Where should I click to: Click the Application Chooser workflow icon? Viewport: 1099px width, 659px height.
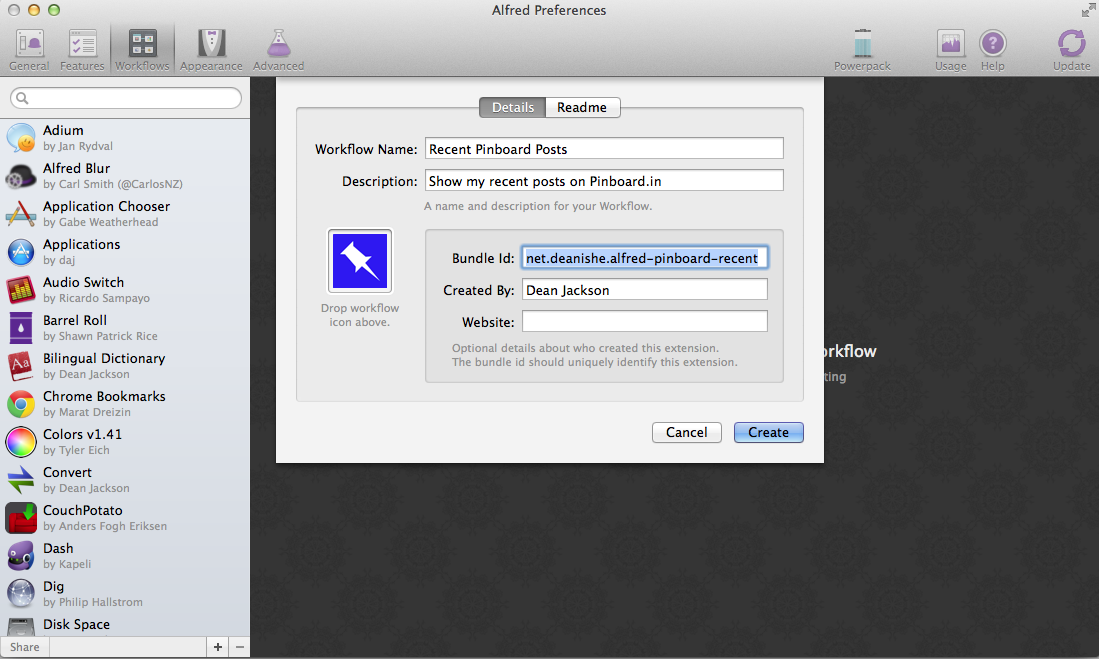tap(21, 213)
